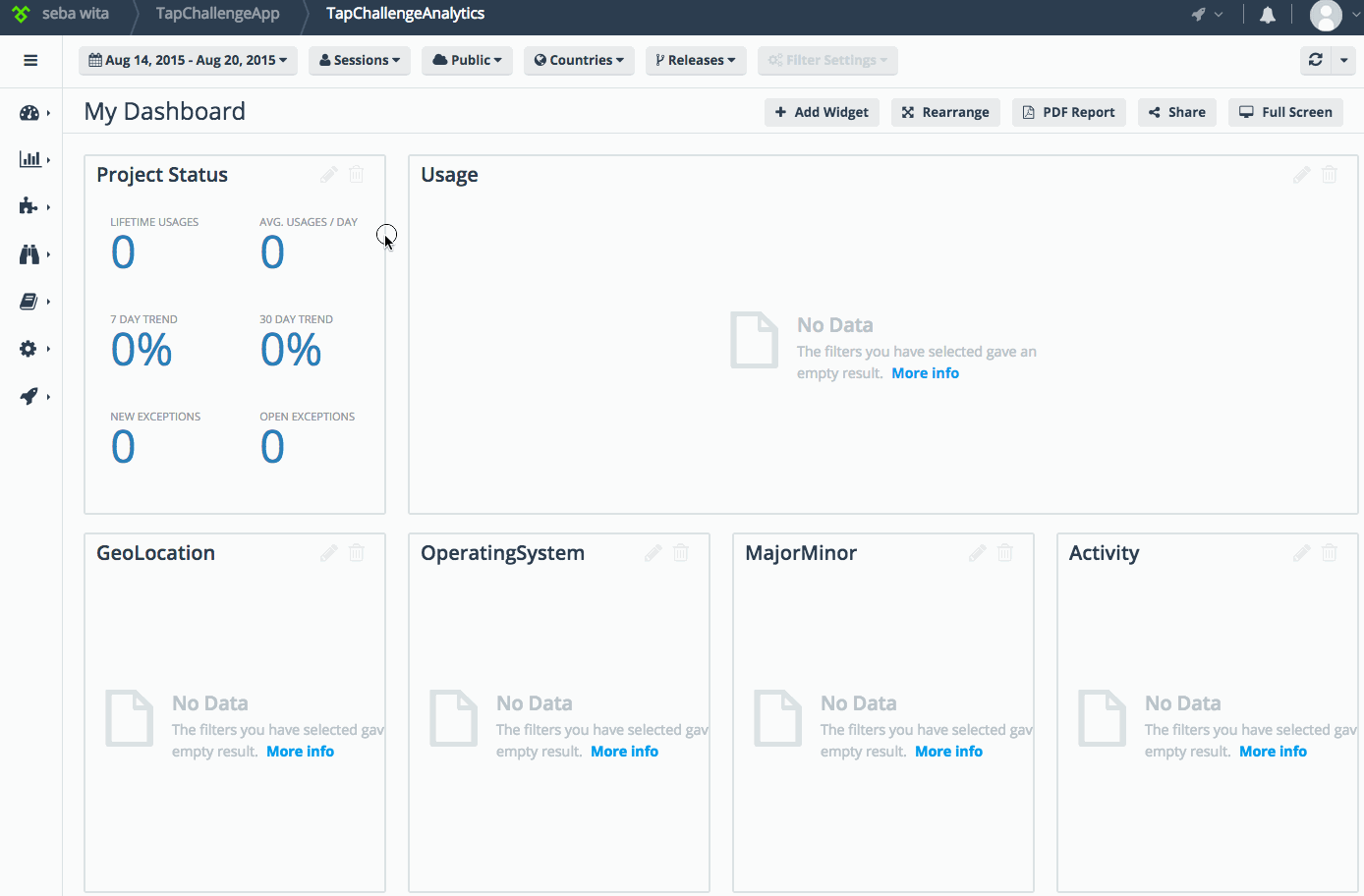Open the notification bell
1364x896 pixels.
(x=1267, y=15)
